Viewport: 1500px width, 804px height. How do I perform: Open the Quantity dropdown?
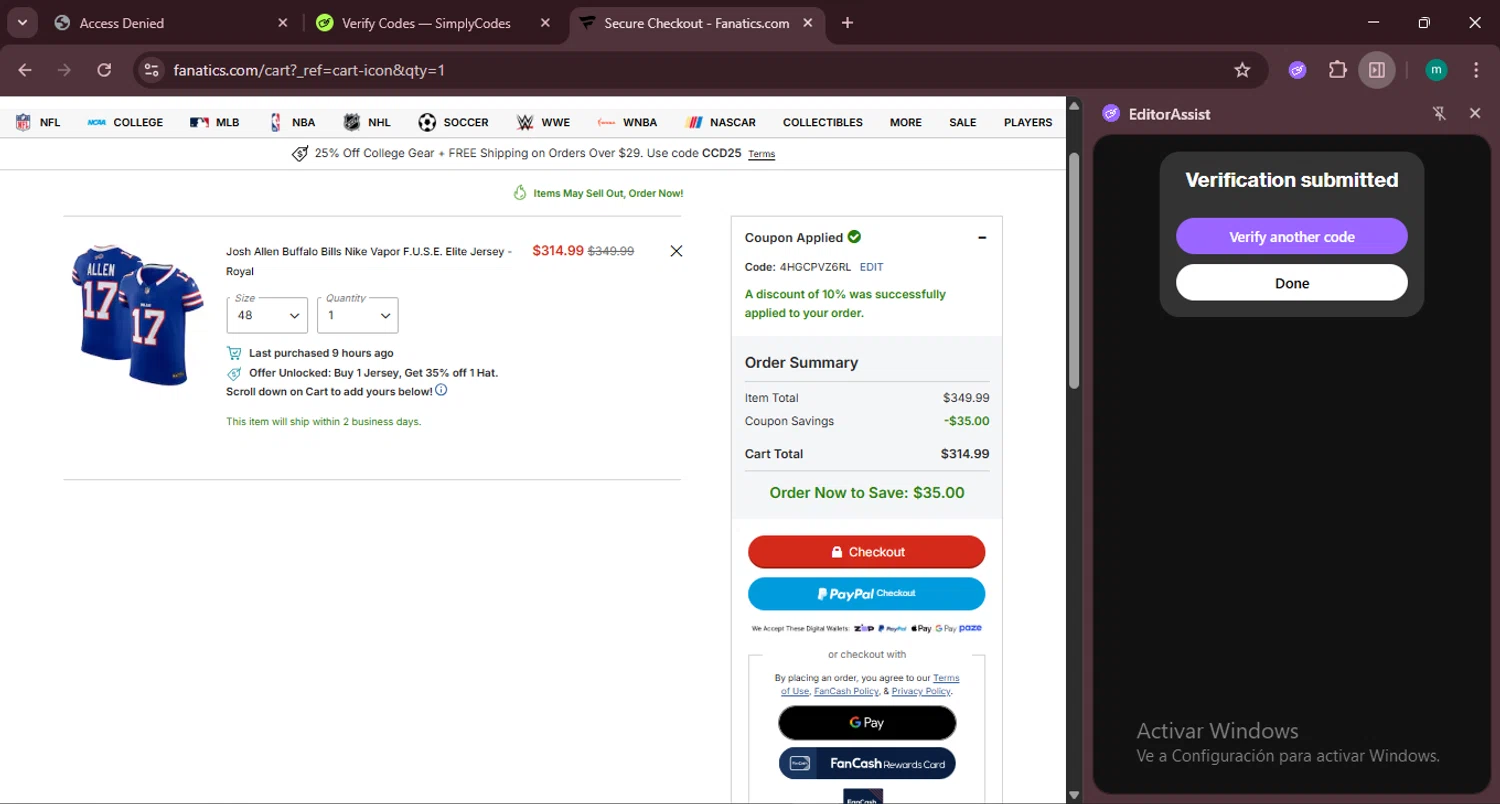click(x=357, y=315)
